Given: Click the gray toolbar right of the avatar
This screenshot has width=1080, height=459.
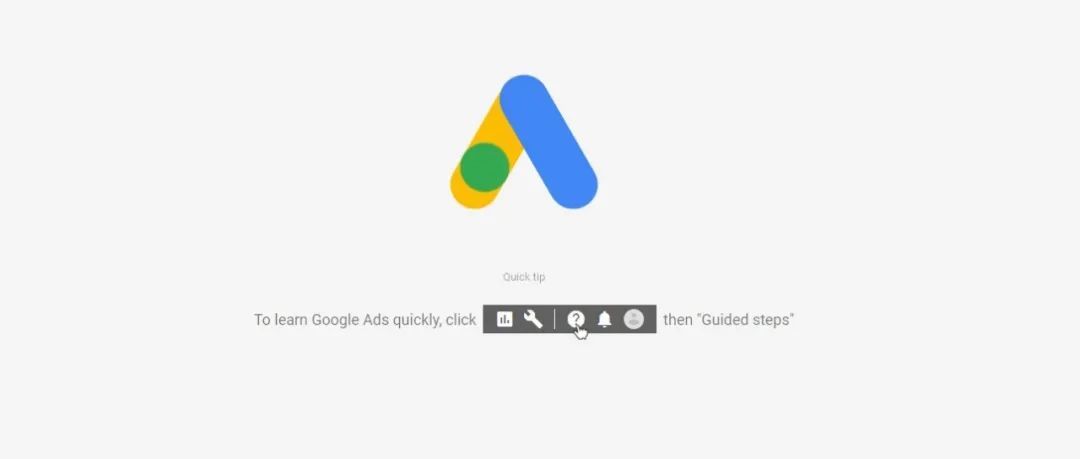Looking at the screenshot, I should pos(650,319).
